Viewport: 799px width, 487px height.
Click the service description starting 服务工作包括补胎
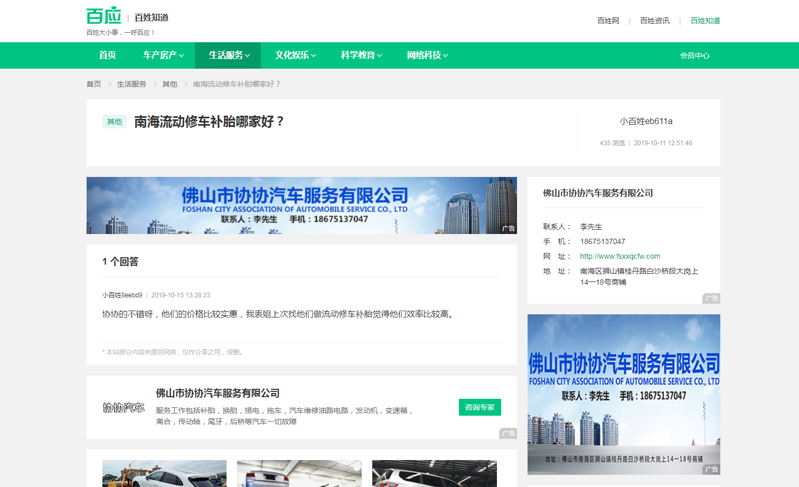point(284,416)
